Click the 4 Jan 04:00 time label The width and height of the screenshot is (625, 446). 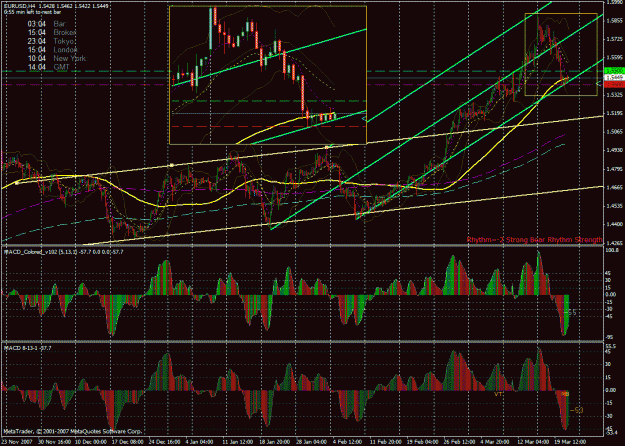[199, 442]
